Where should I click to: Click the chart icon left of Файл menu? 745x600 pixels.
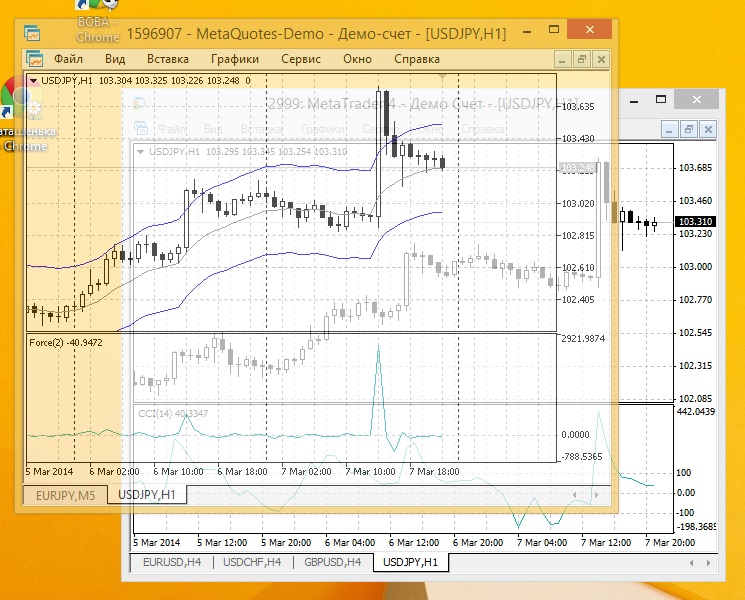point(34,59)
